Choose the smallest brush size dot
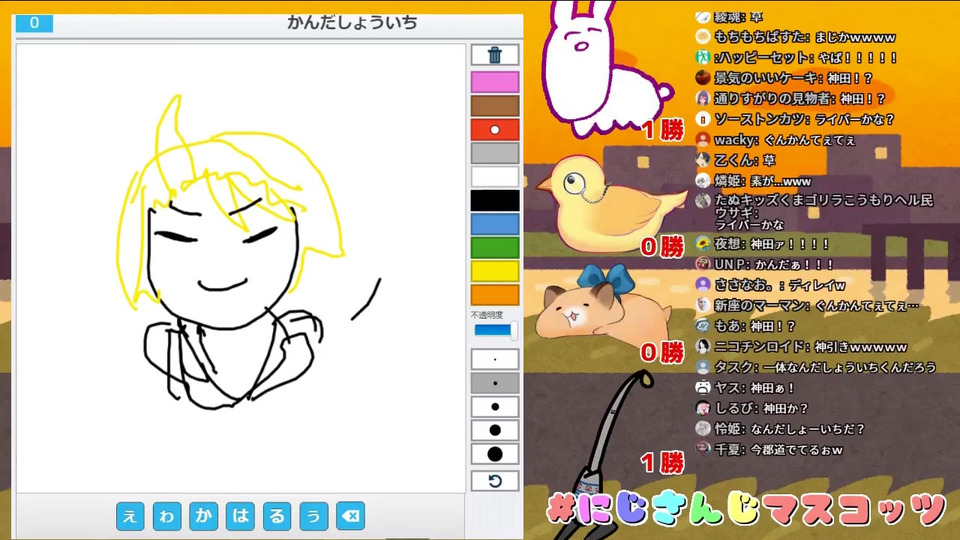 tap(495, 359)
